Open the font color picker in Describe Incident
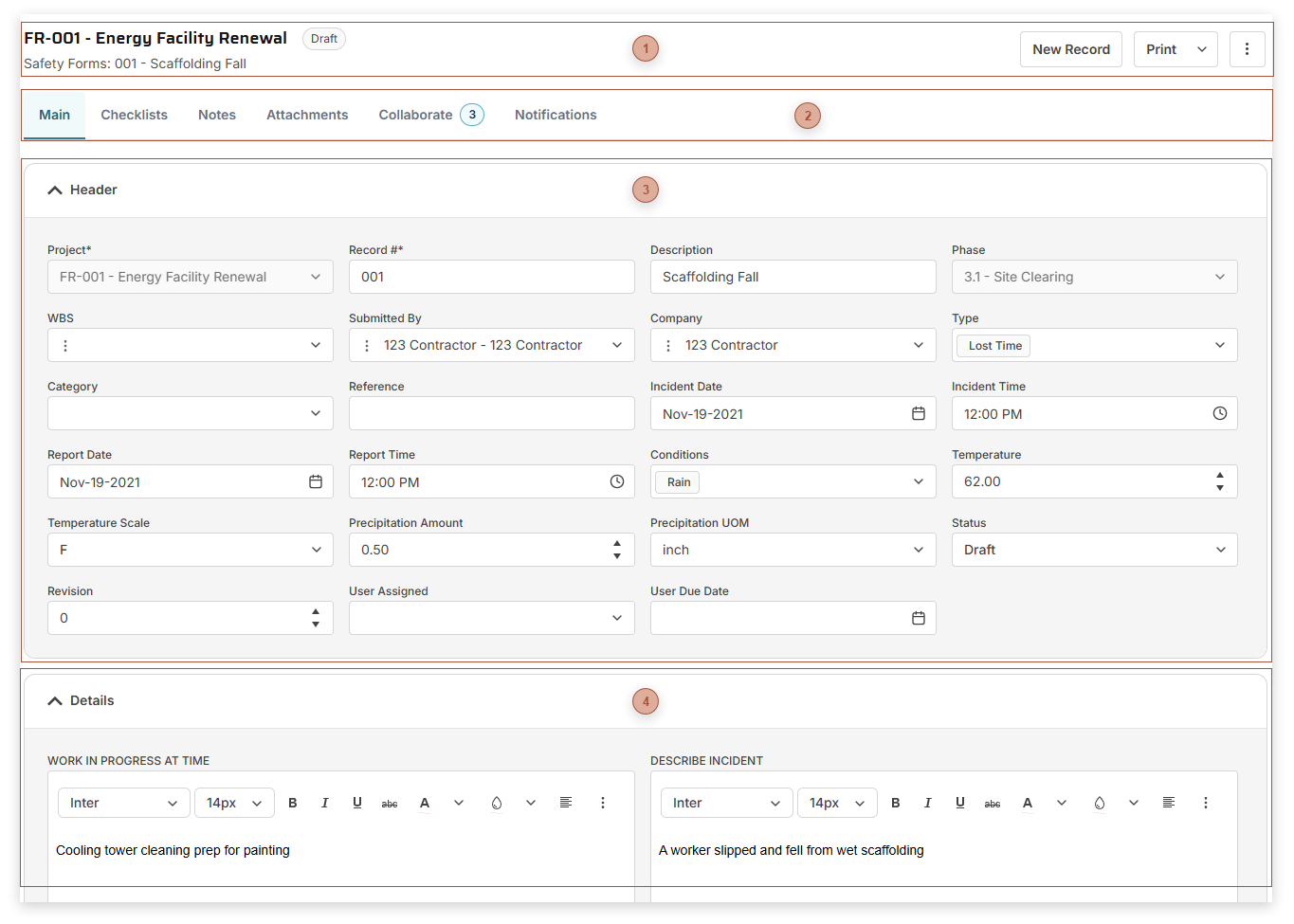This screenshot has width=1294, height=924. [x=1027, y=802]
